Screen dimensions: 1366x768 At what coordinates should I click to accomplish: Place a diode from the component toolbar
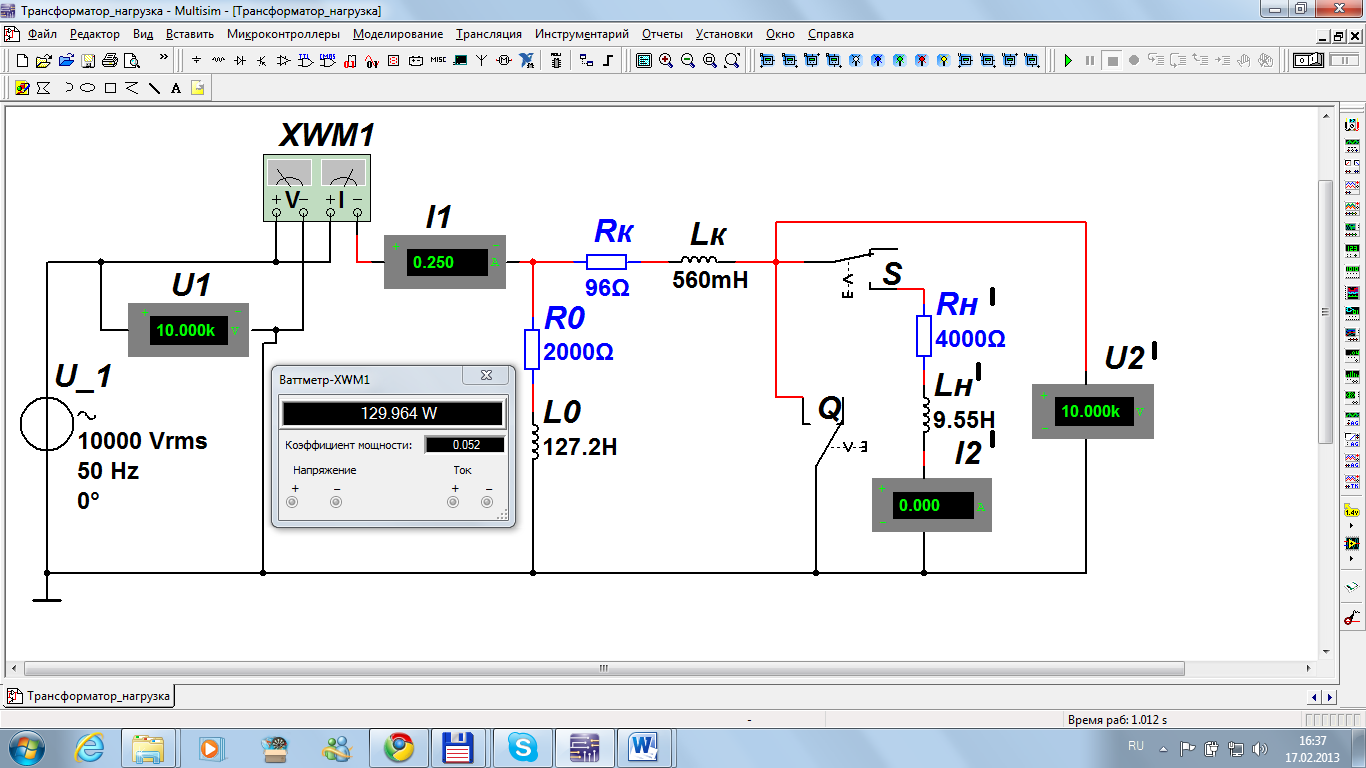pyautogui.click(x=240, y=61)
